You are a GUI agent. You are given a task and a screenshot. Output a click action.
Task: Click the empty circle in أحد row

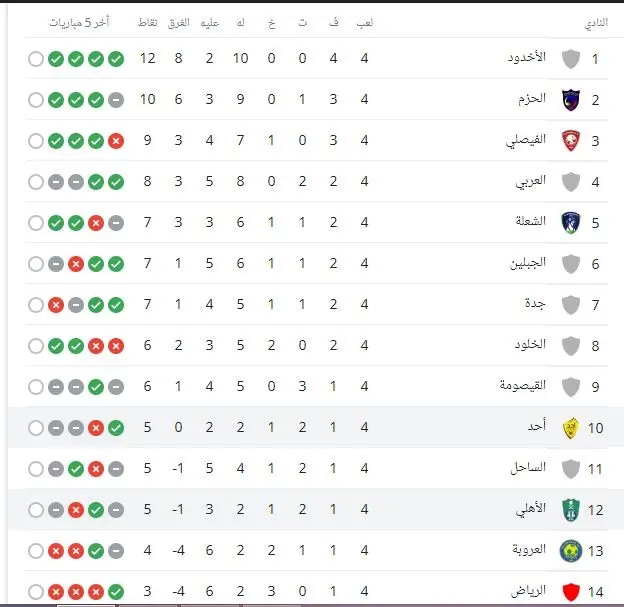pyautogui.click(x=36, y=428)
